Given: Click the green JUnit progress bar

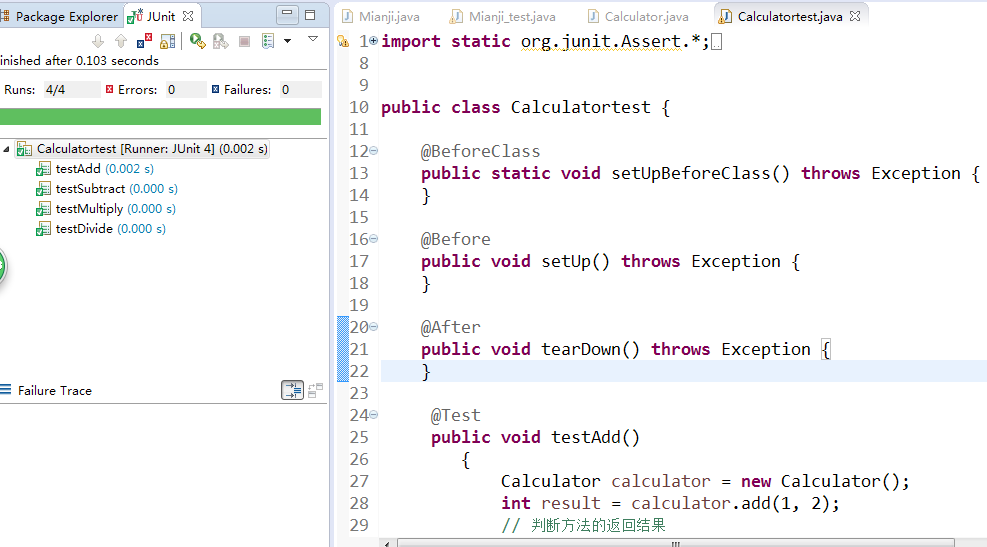Looking at the screenshot, I should pyautogui.click(x=161, y=116).
